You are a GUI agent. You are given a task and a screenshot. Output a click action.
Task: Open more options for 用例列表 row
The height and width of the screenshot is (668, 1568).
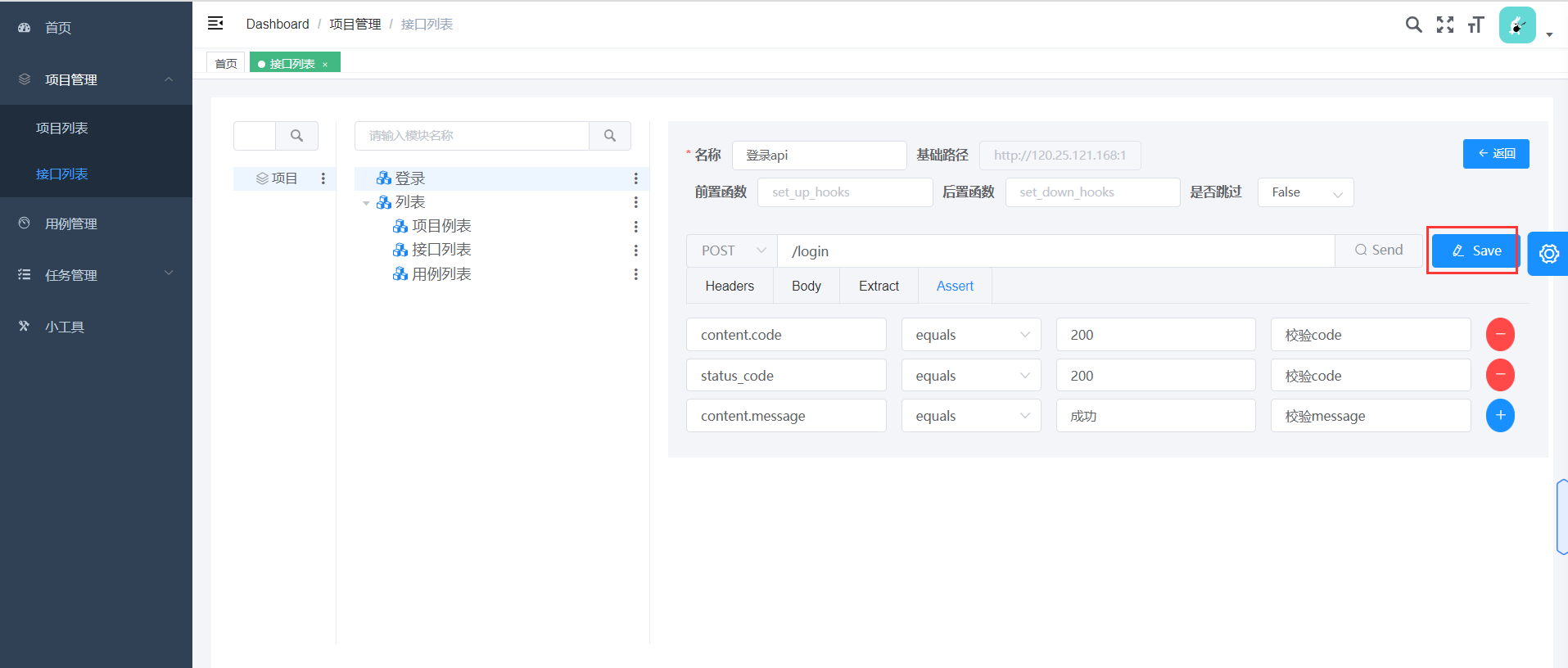(636, 274)
